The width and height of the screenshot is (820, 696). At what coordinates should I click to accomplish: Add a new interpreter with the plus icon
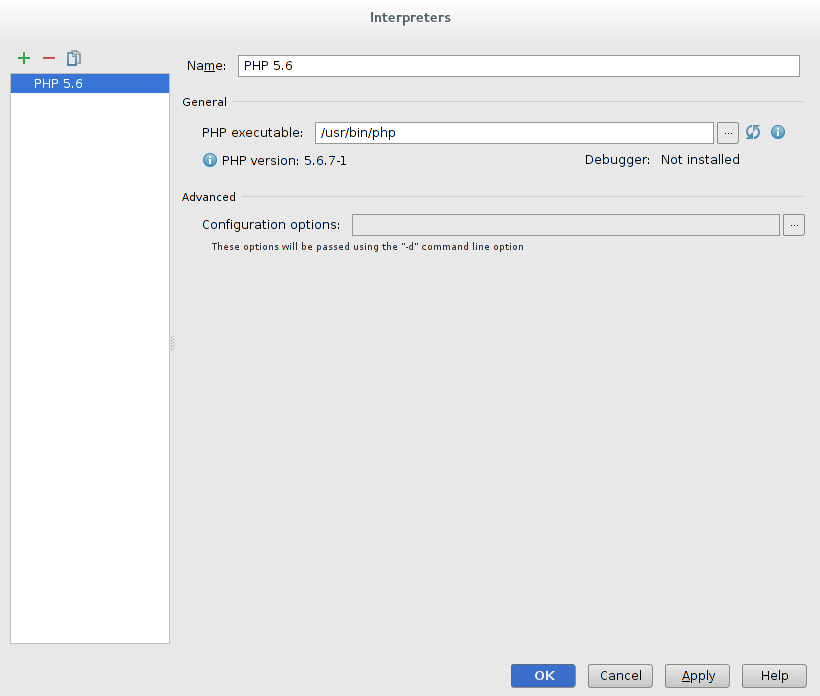[24, 59]
